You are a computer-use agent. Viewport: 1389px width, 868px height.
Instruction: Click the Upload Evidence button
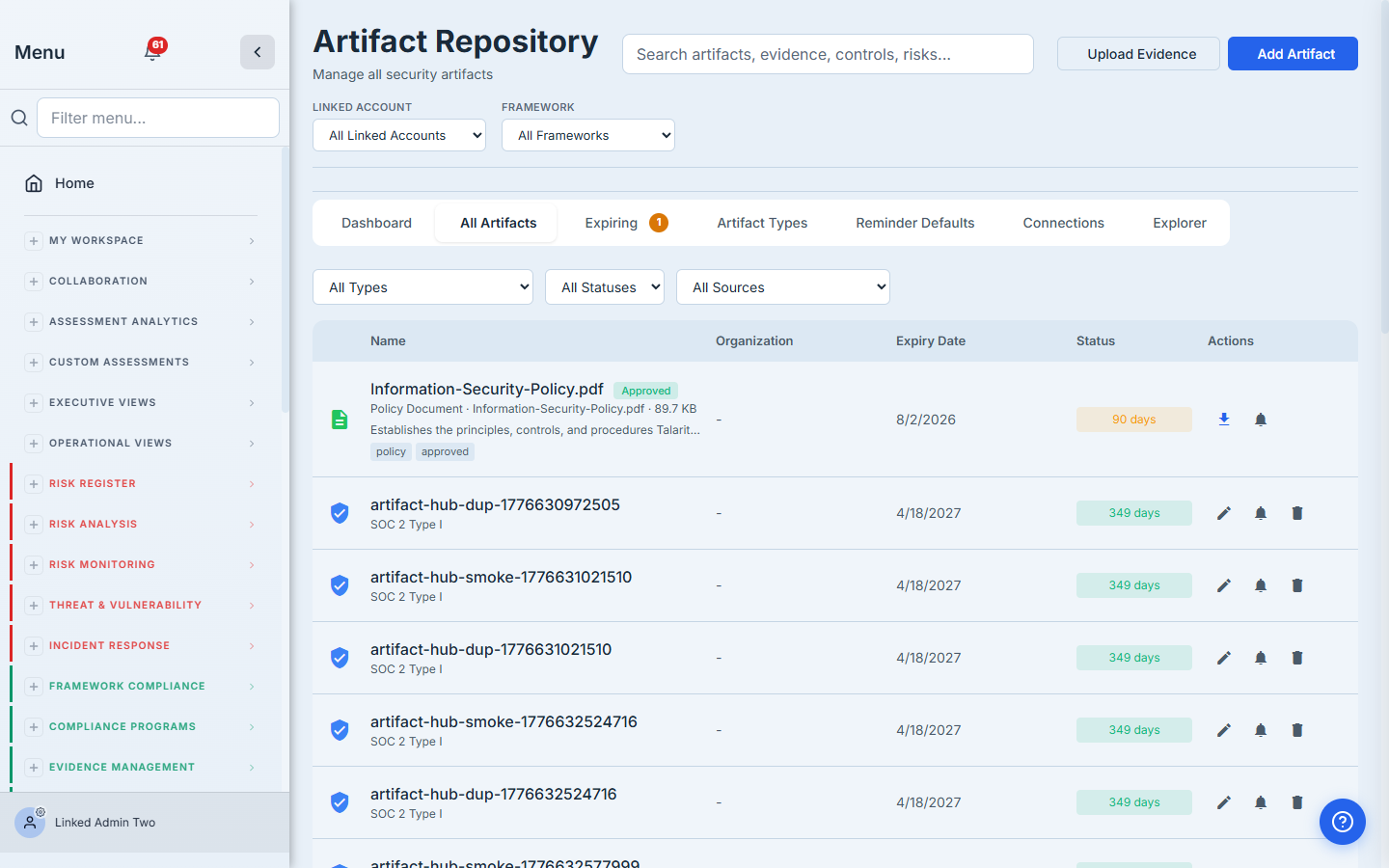pos(1138,54)
